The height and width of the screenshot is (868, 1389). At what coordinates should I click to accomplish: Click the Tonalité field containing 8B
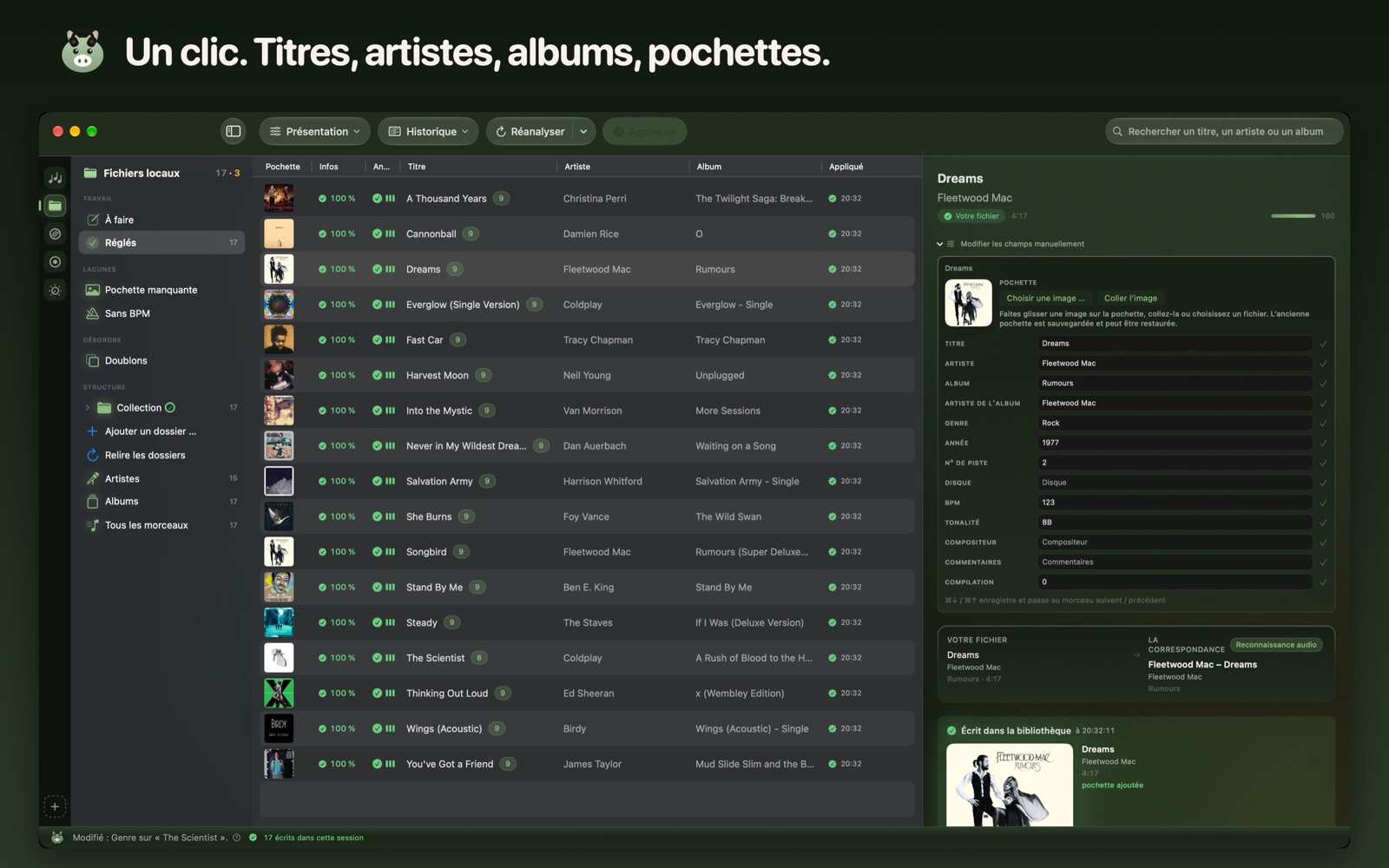[x=1175, y=523]
